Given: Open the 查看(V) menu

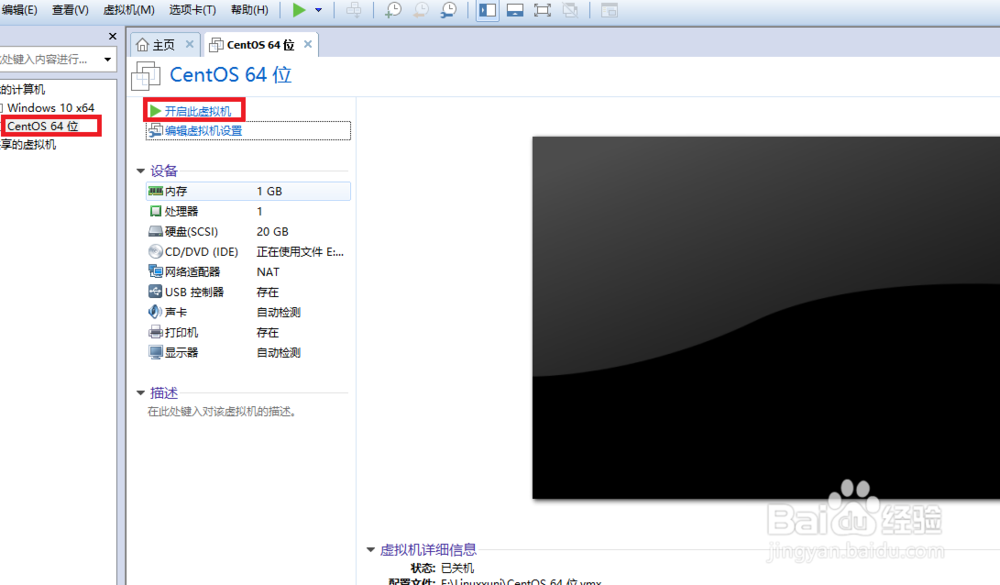Looking at the screenshot, I should (x=70, y=10).
